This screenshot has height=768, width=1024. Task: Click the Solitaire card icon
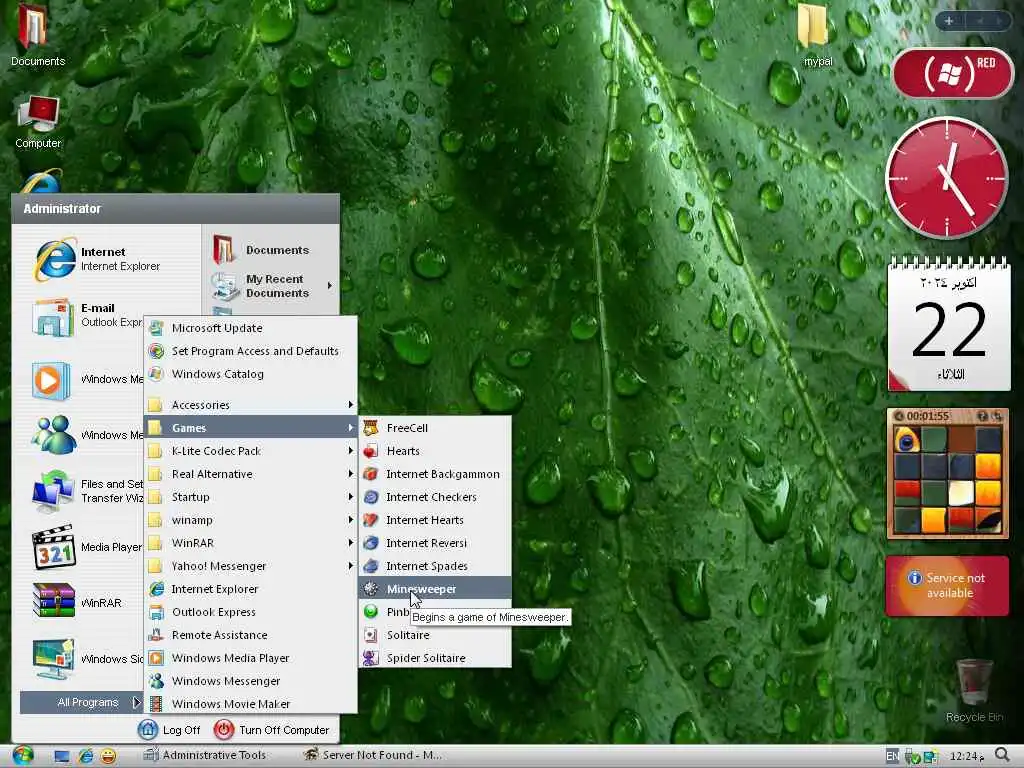(371, 635)
